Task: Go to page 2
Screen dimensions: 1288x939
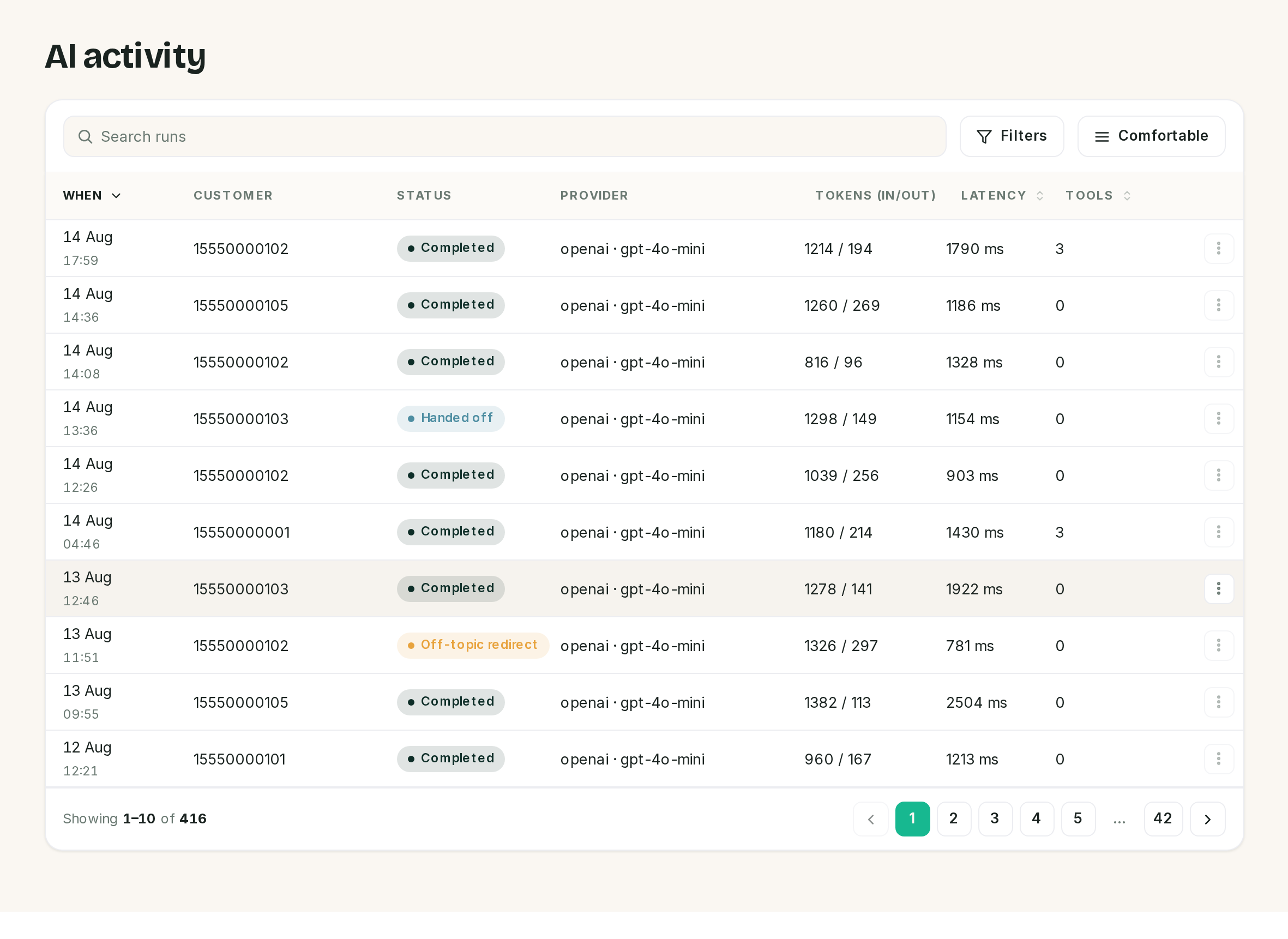Action: pyautogui.click(x=954, y=819)
